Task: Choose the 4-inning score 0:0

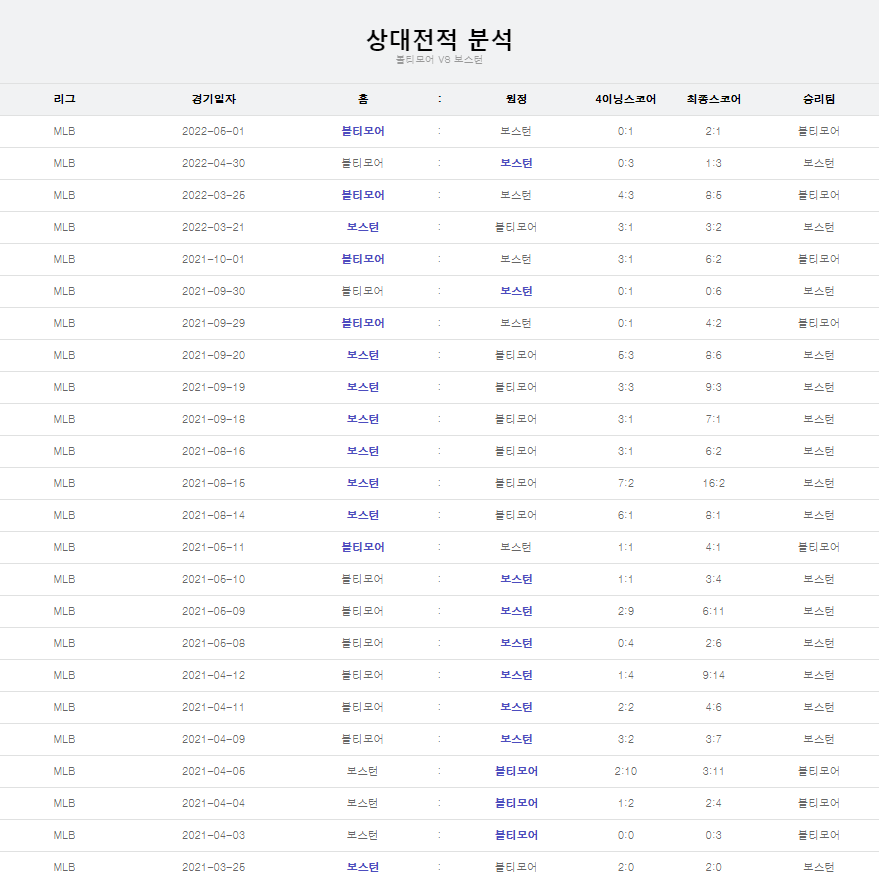Action: point(626,835)
